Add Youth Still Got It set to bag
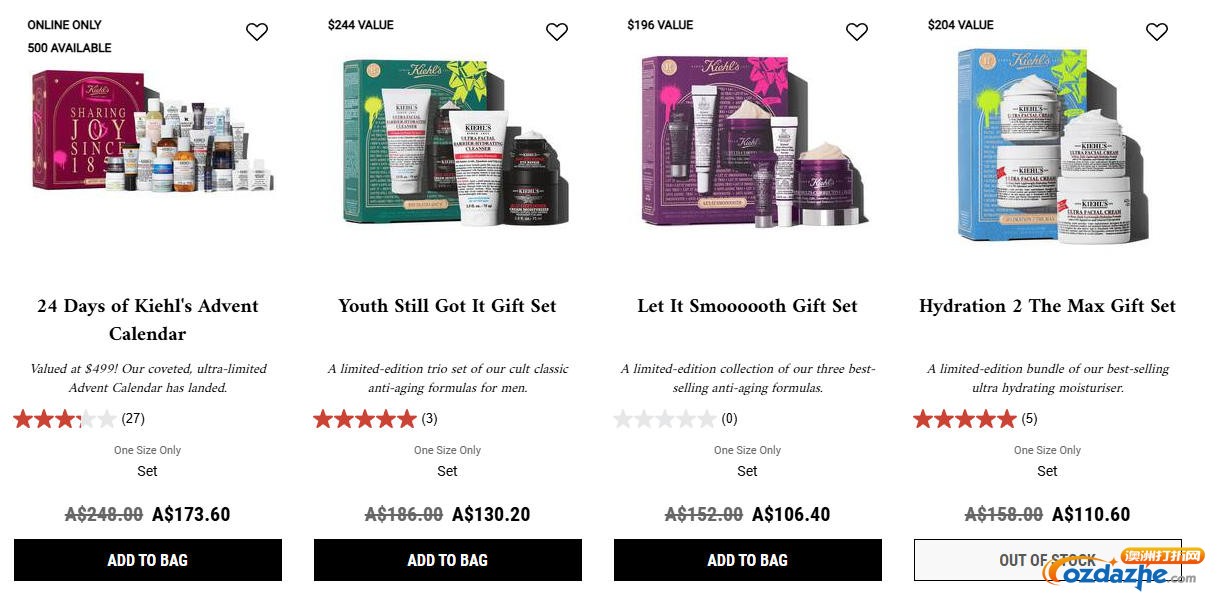1227x603 pixels. coord(448,560)
